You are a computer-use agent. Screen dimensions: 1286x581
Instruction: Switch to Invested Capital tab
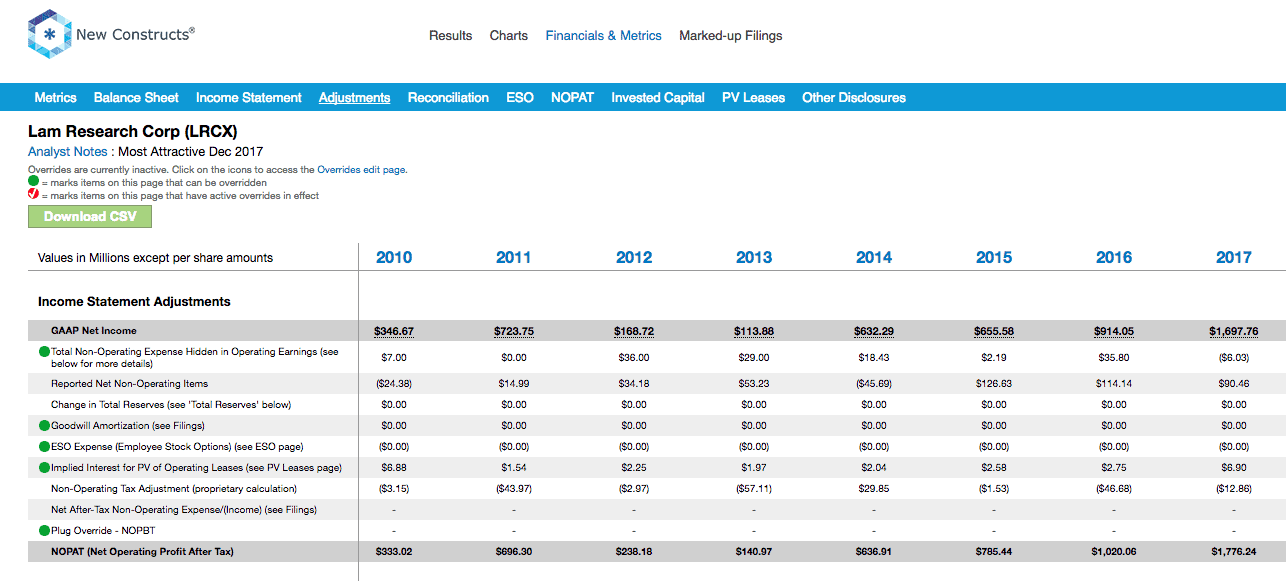(658, 97)
